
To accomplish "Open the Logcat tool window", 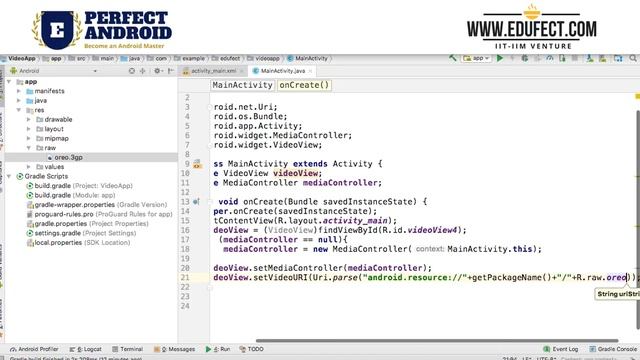I will [85, 349].
